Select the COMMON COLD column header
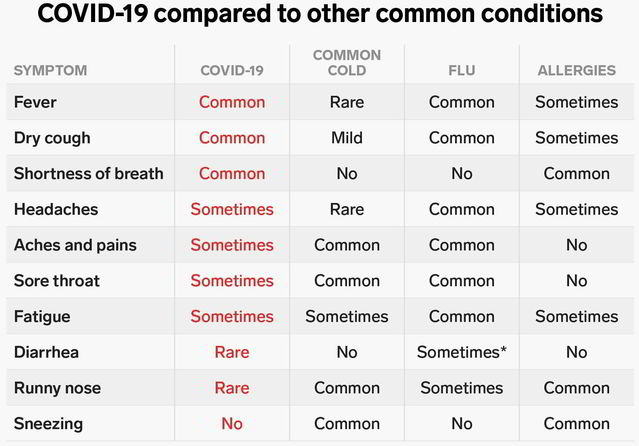639x446 pixels. 347,62
